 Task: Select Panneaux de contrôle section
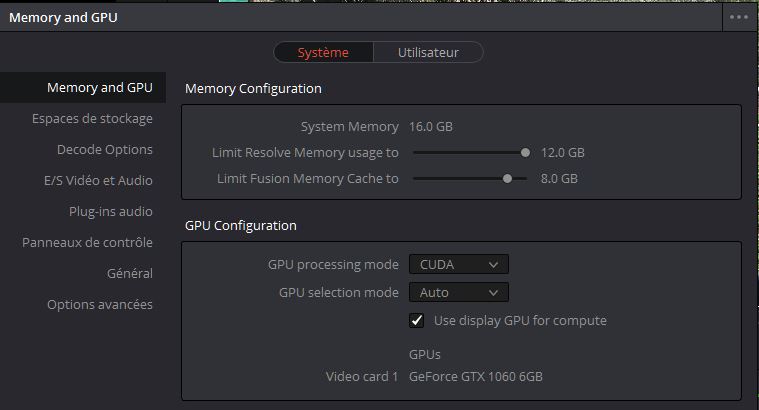[87, 242]
